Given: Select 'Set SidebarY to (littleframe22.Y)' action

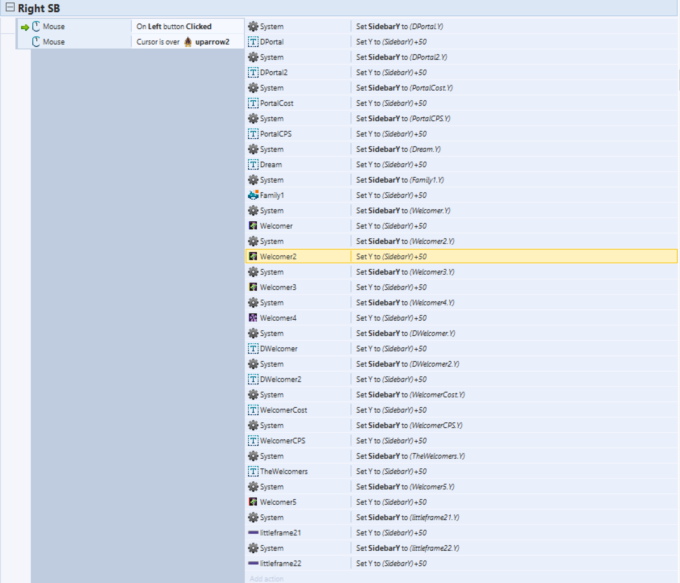Looking at the screenshot, I should coord(408,548).
